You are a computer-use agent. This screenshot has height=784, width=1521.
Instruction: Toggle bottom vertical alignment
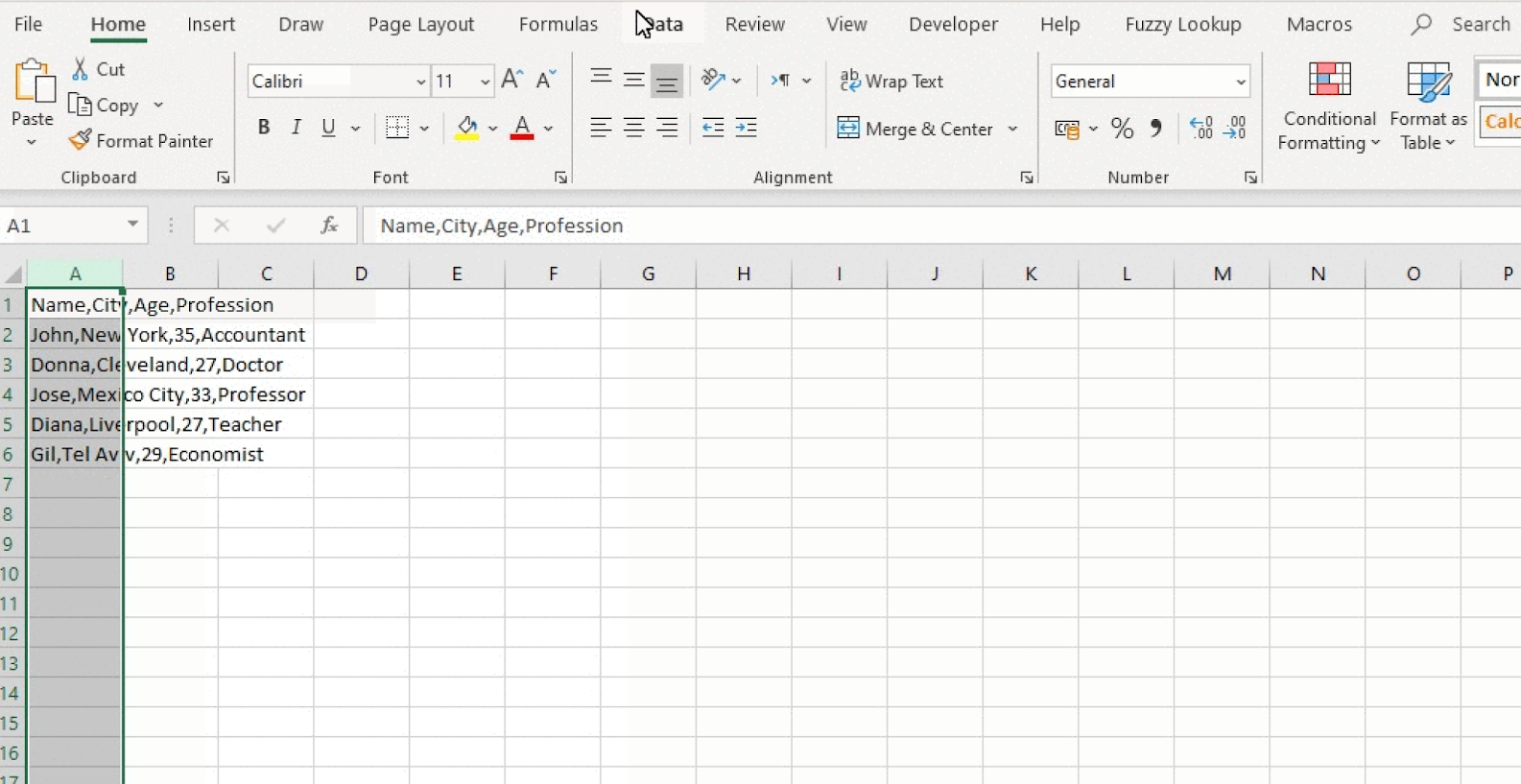667,81
